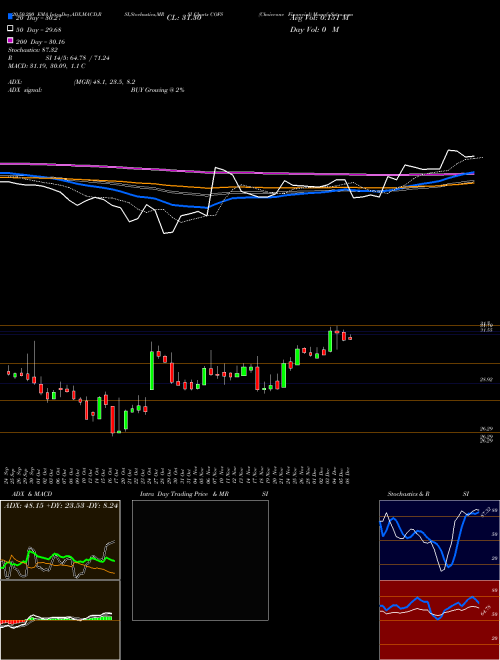Click the large green candle at the chart high
This screenshot has width=500, height=660.
click(330, 341)
